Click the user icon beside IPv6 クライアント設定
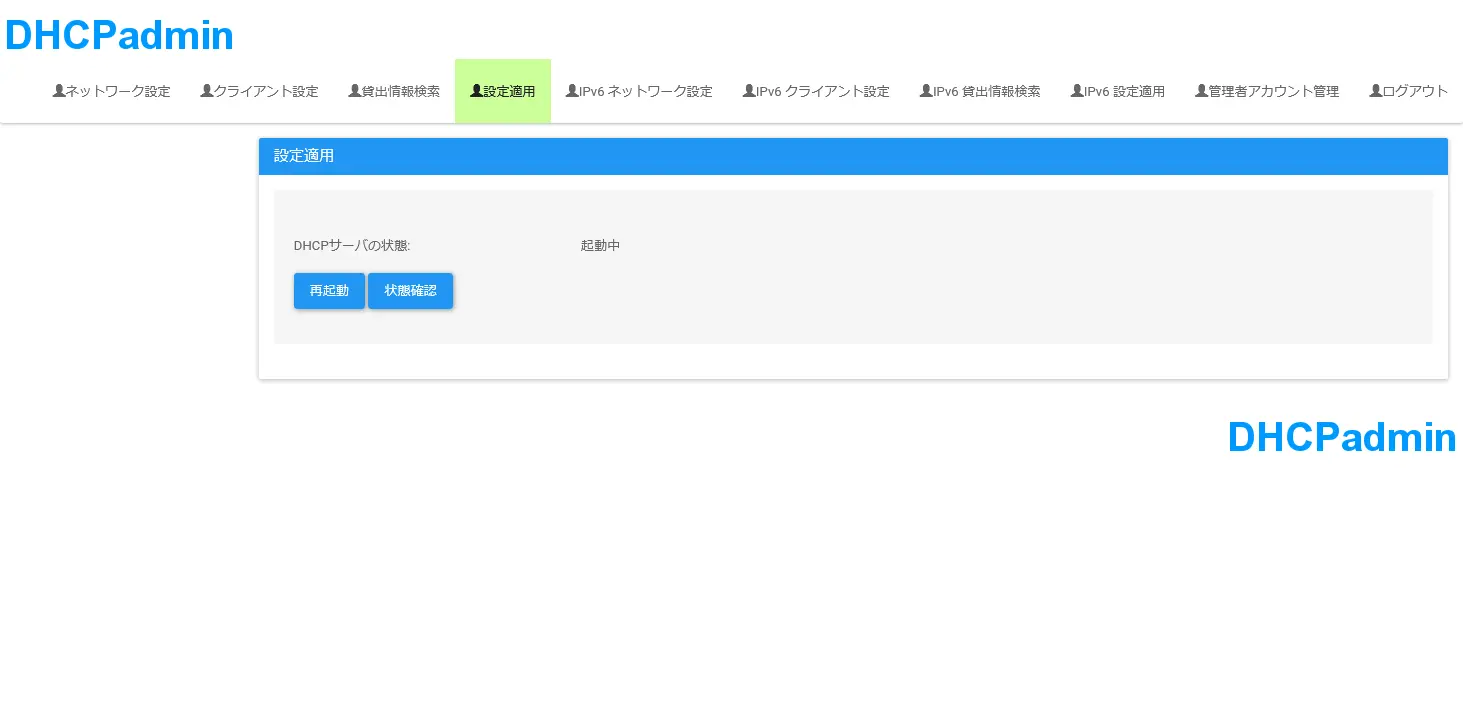The width and height of the screenshot is (1463, 721). 749,91
